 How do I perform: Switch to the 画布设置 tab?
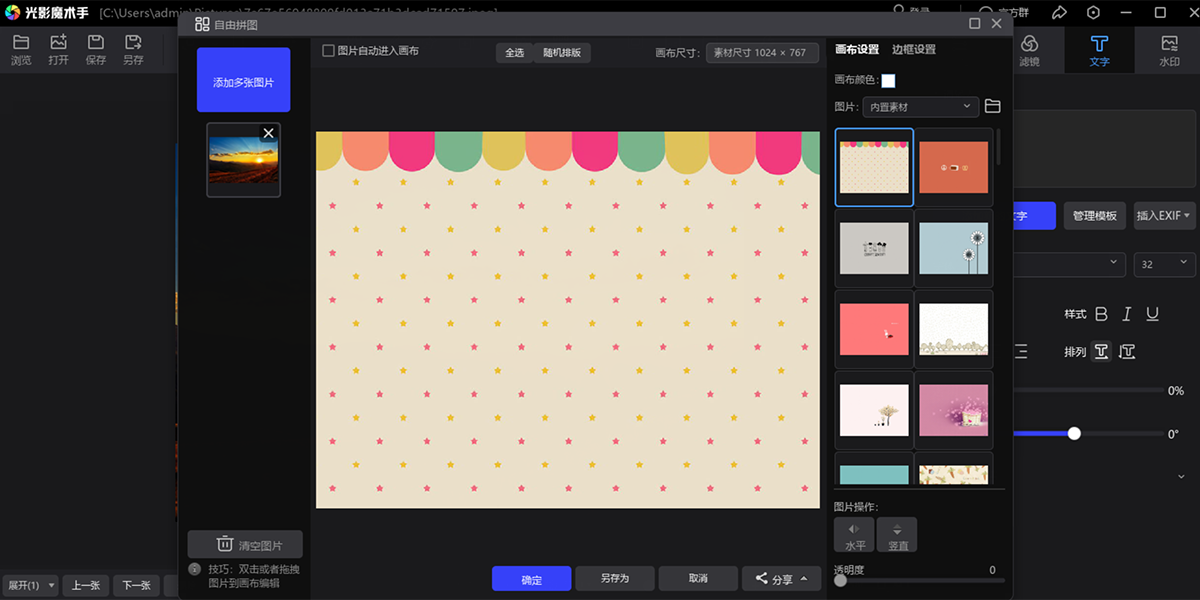(x=857, y=49)
